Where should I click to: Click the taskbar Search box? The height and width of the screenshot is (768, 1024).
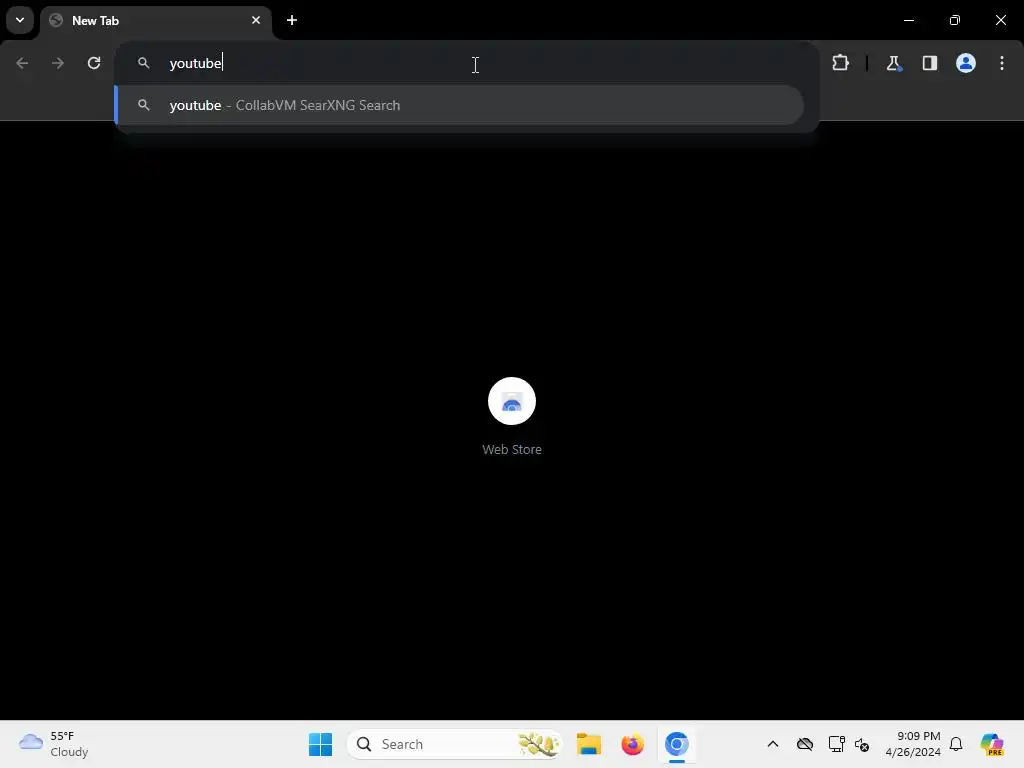[x=455, y=744]
